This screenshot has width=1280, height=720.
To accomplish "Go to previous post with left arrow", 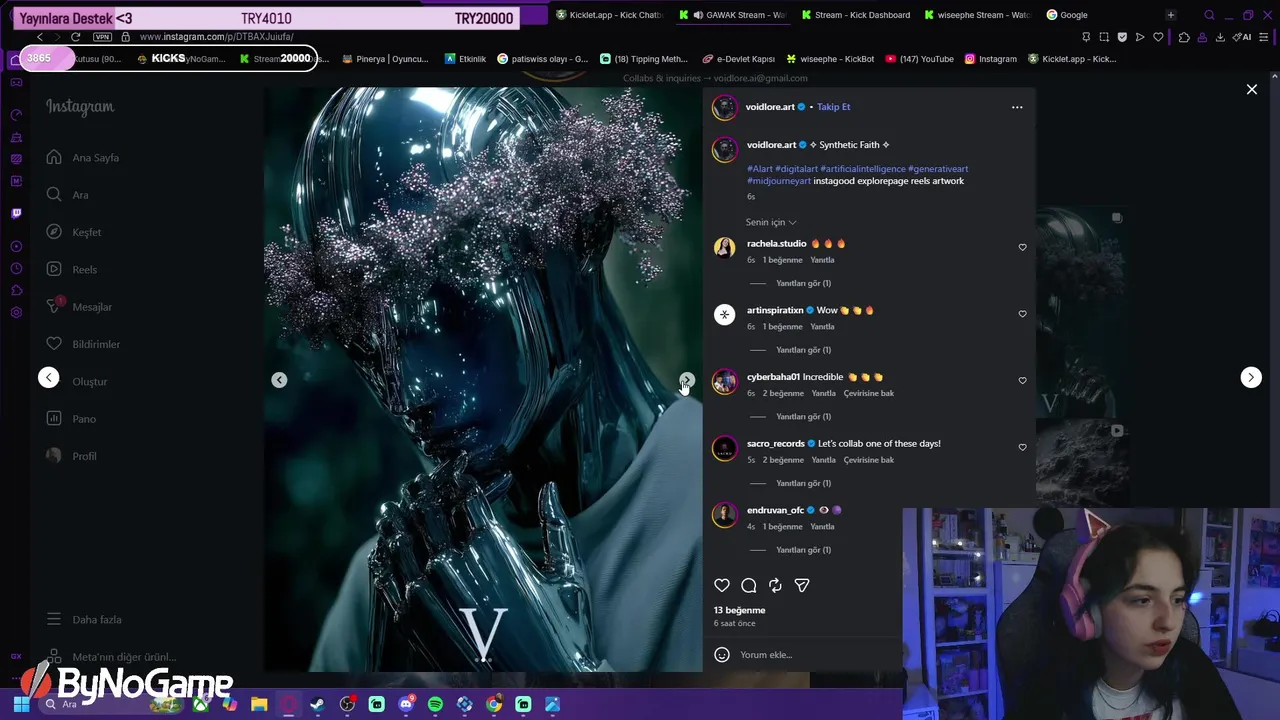I will (48, 377).
